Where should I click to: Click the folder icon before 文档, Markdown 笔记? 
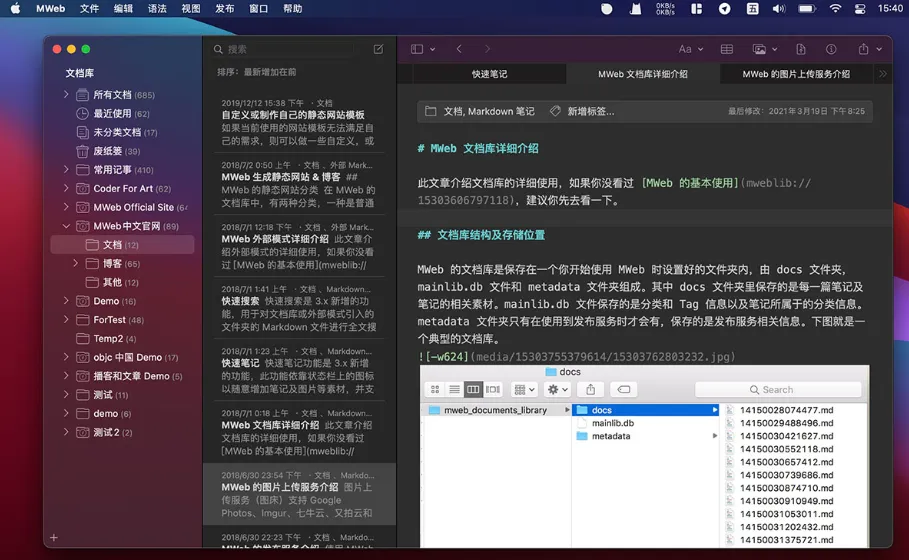(430, 111)
